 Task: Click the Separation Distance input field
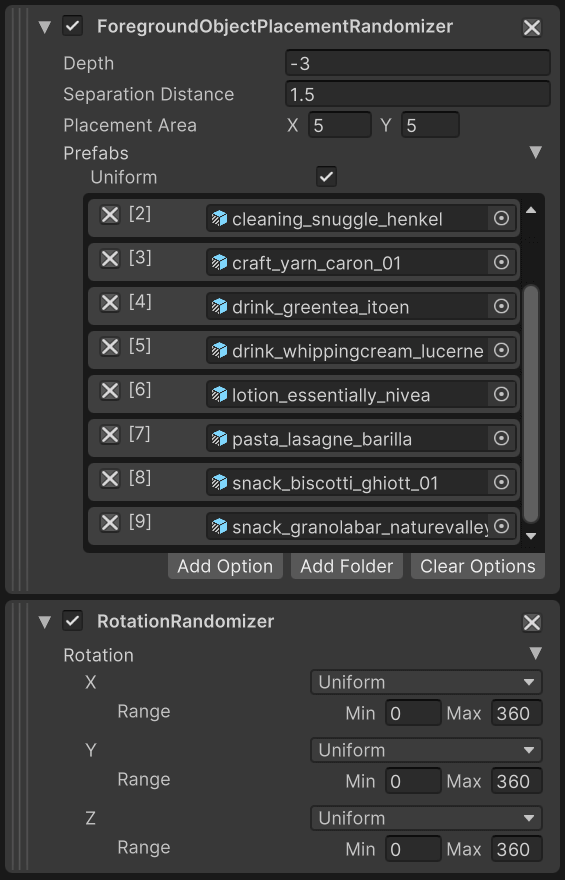[x=417, y=94]
